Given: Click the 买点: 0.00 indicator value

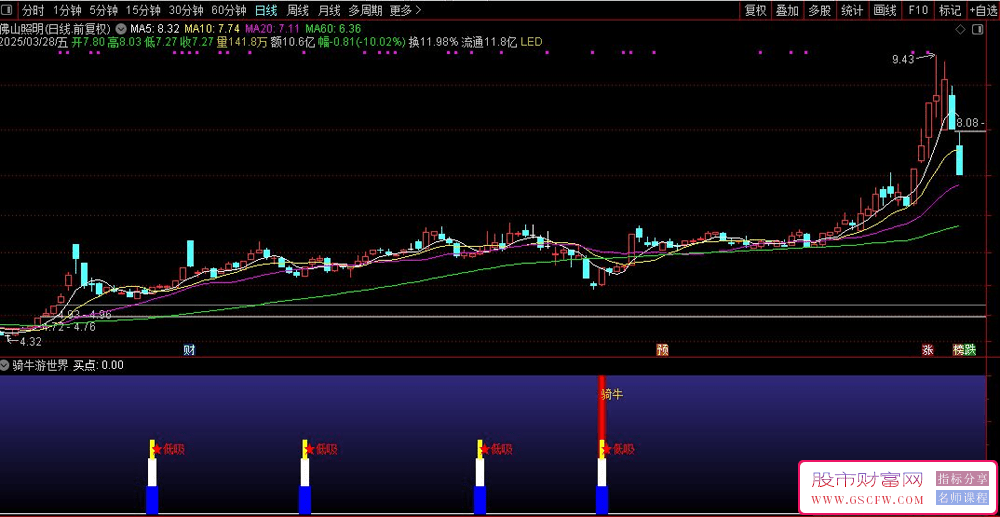Looking at the screenshot, I should coord(99,365).
